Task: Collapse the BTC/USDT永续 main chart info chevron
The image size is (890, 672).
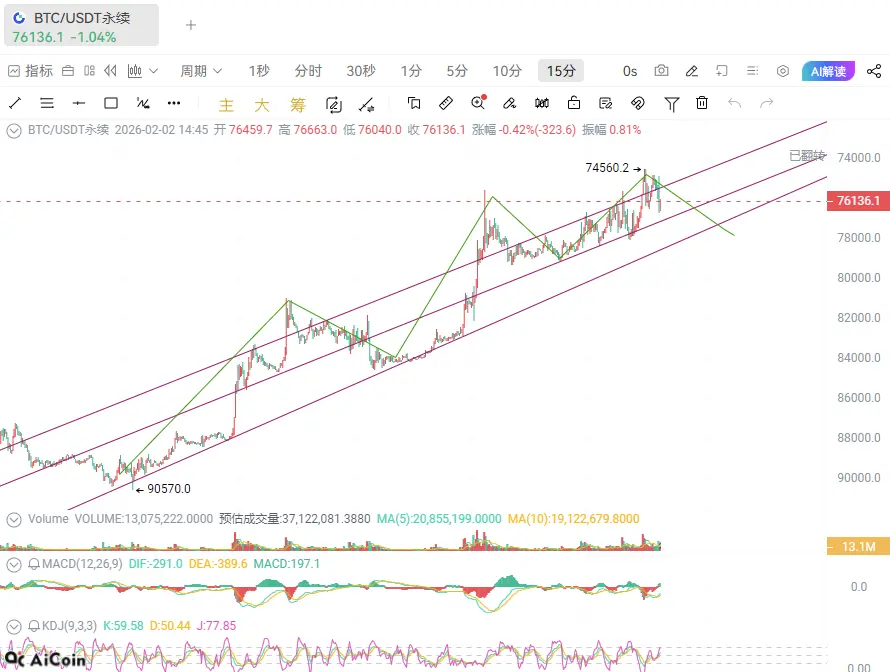Action: click(14, 131)
